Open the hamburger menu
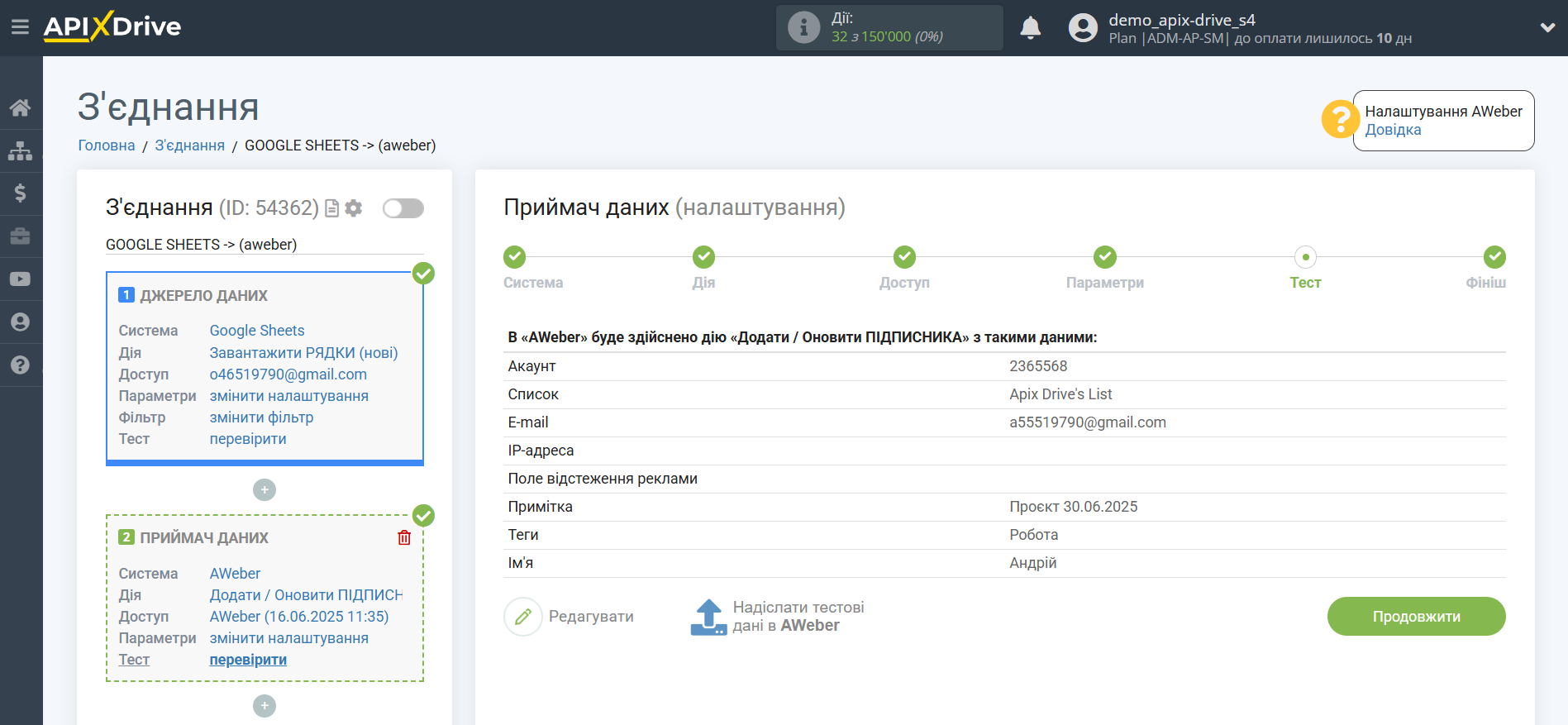This screenshot has width=1568, height=725. coord(20,27)
